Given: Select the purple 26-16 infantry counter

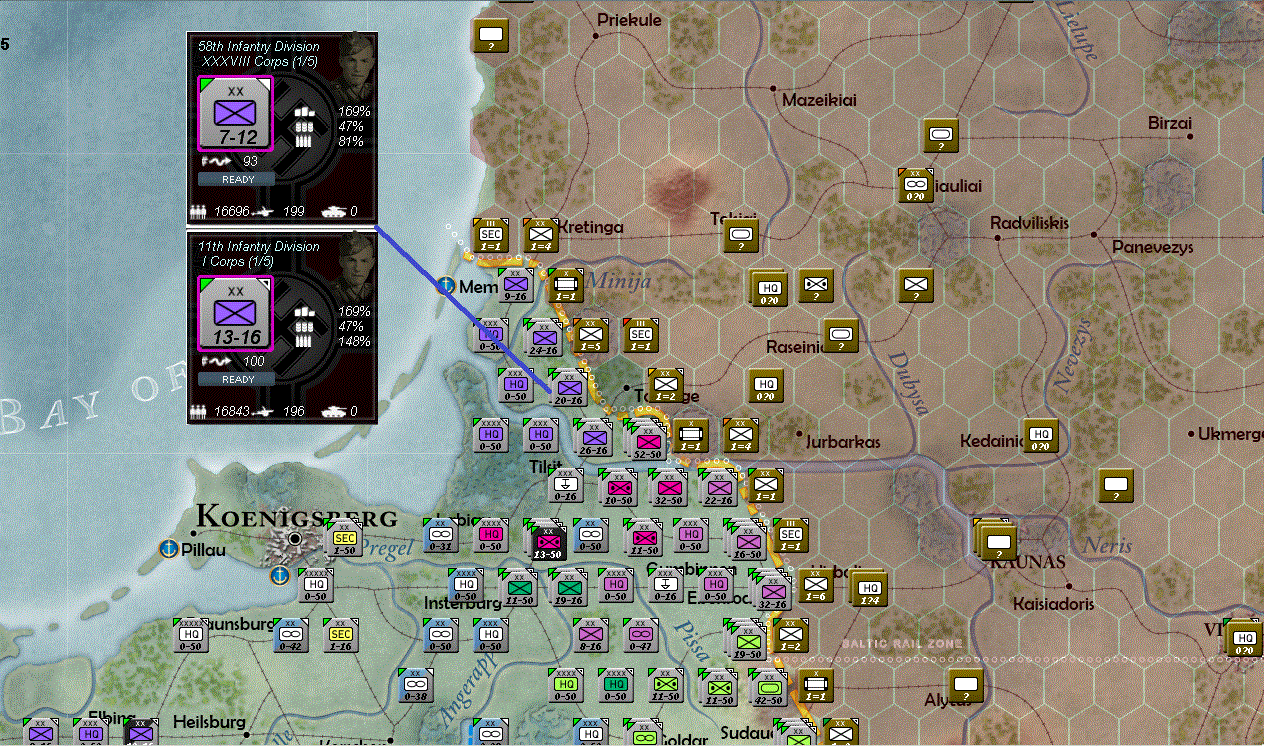Looking at the screenshot, I should (x=593, y=437).
